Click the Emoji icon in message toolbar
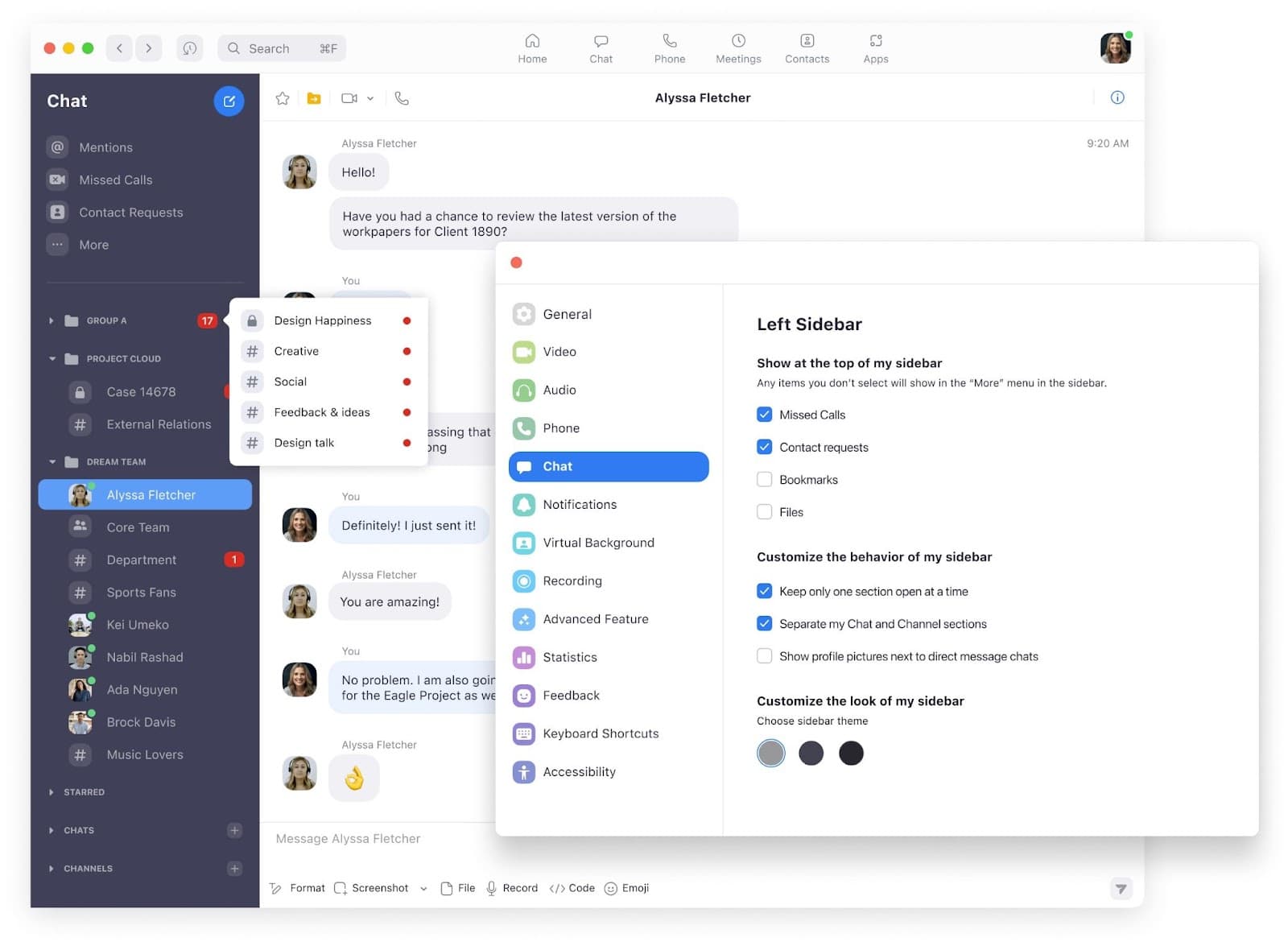Screen dimensions: 1288x946 pos(611,888)
